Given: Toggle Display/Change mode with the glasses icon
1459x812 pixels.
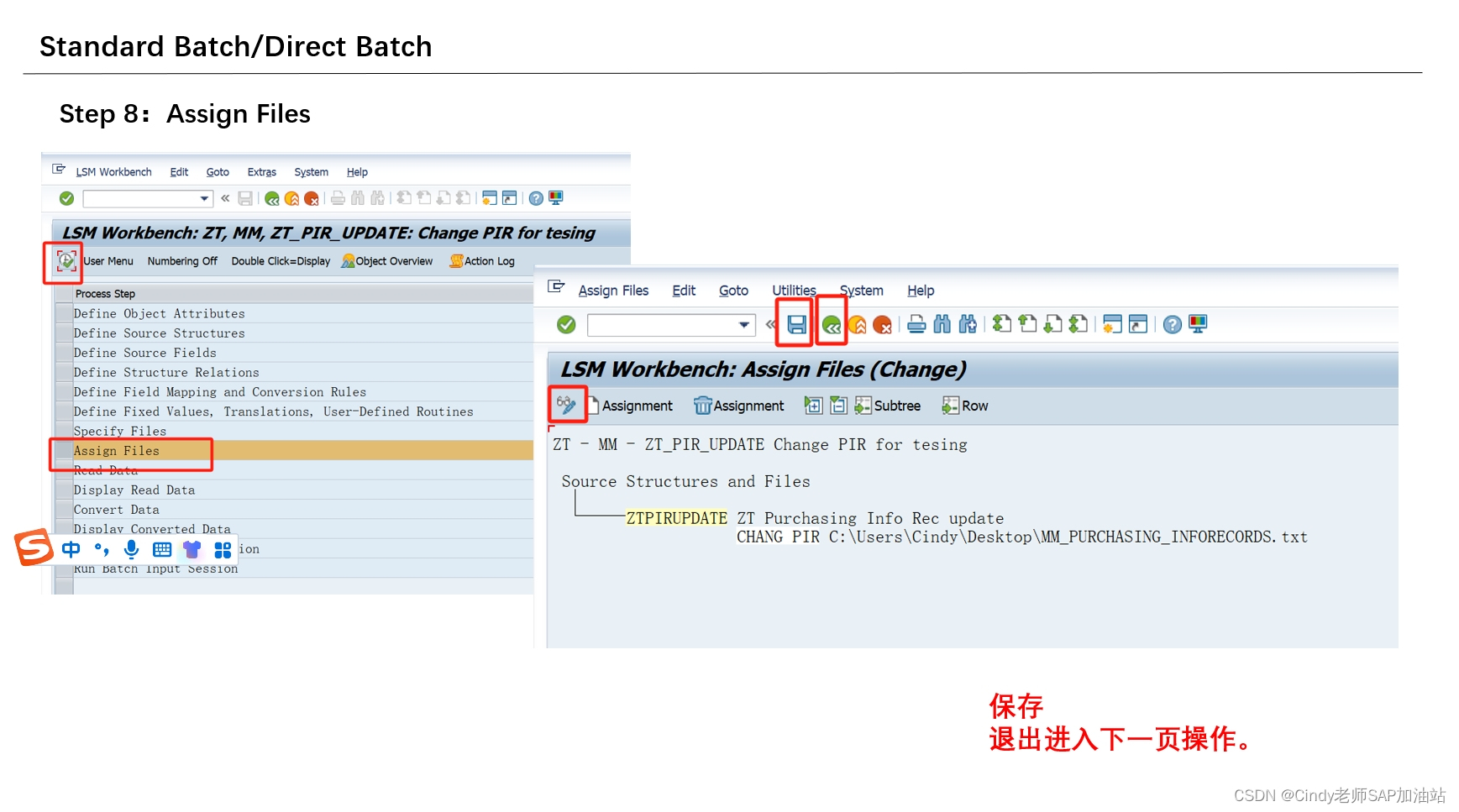Looking at the screenshot, I should coord(567,406).
